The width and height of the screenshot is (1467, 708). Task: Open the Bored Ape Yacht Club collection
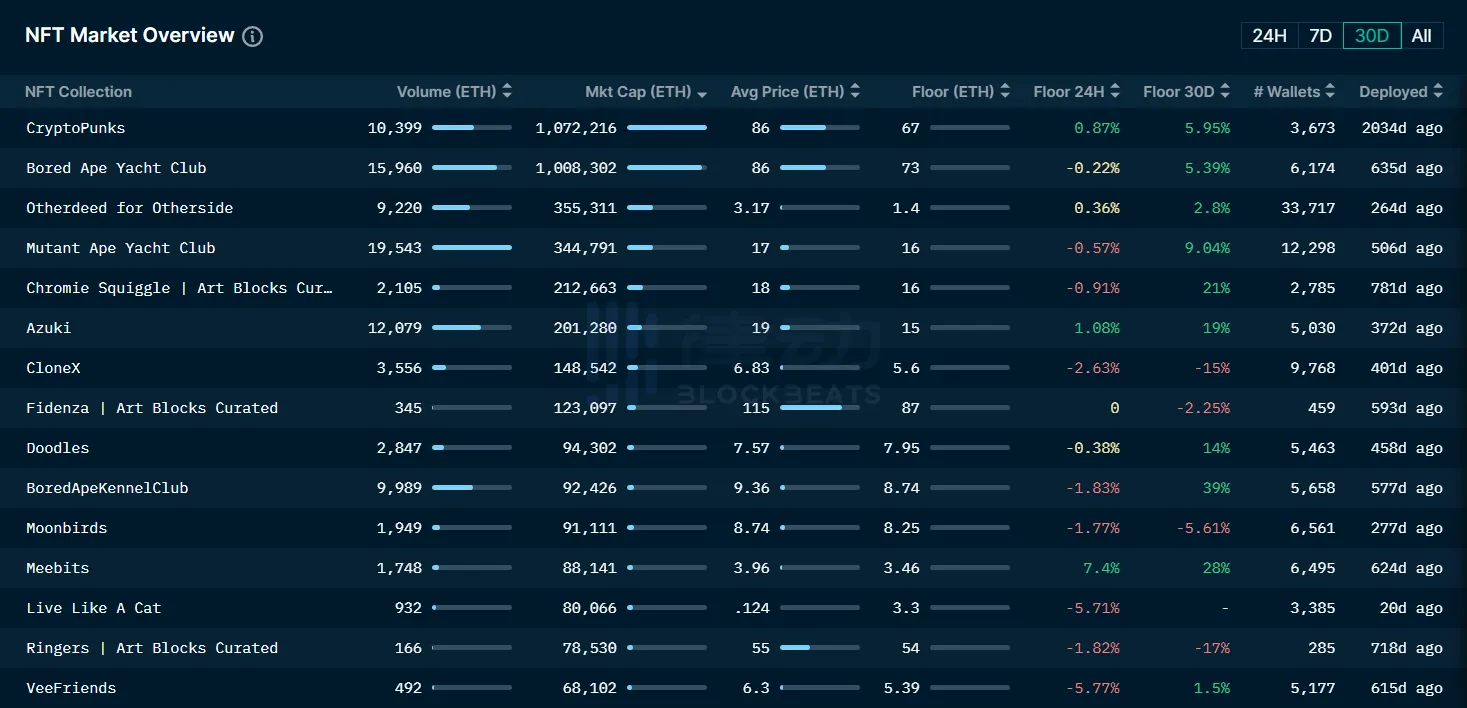tap(116, 168)
